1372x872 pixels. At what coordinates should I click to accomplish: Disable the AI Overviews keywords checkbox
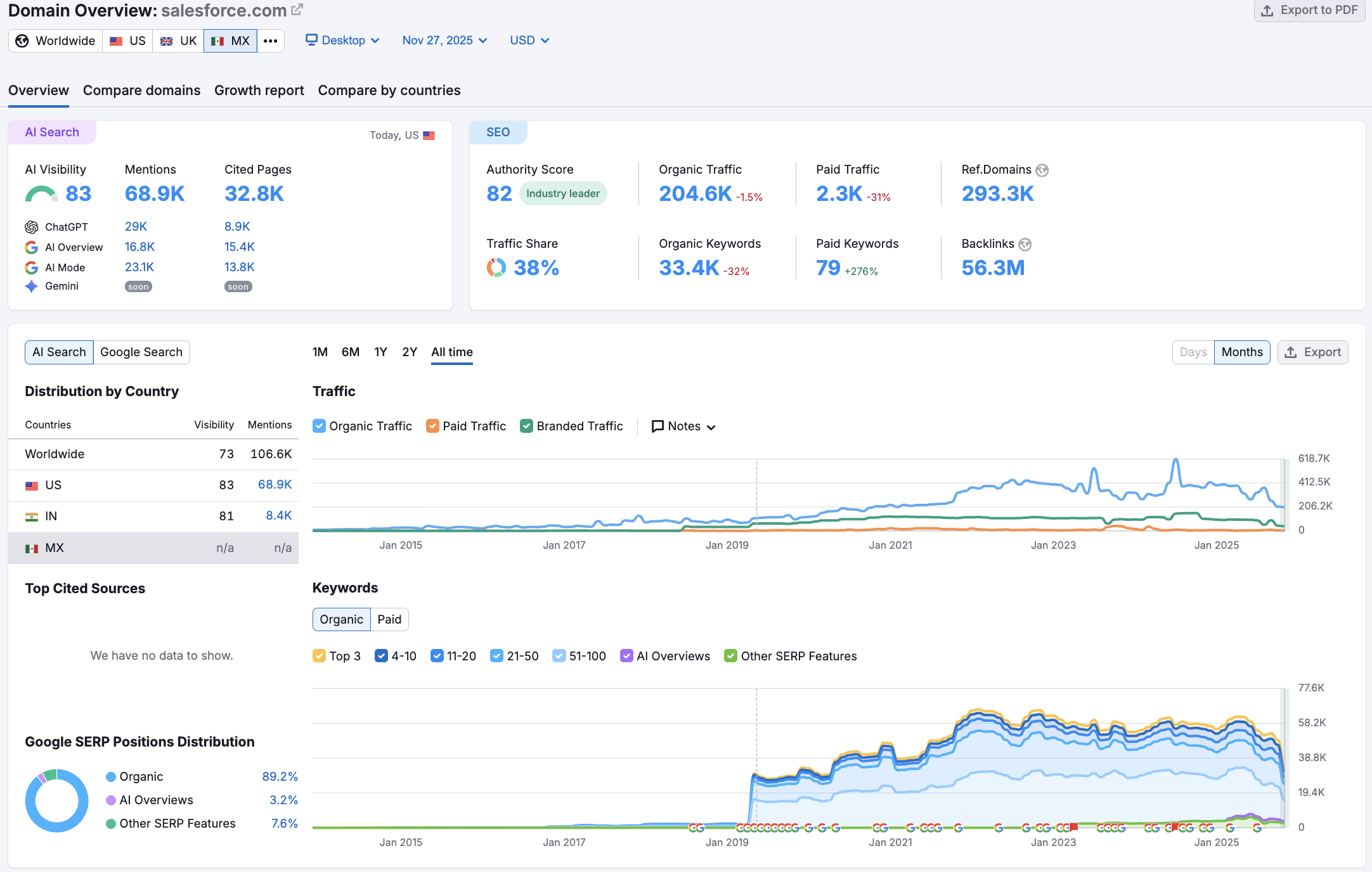[x=626, y=657]
